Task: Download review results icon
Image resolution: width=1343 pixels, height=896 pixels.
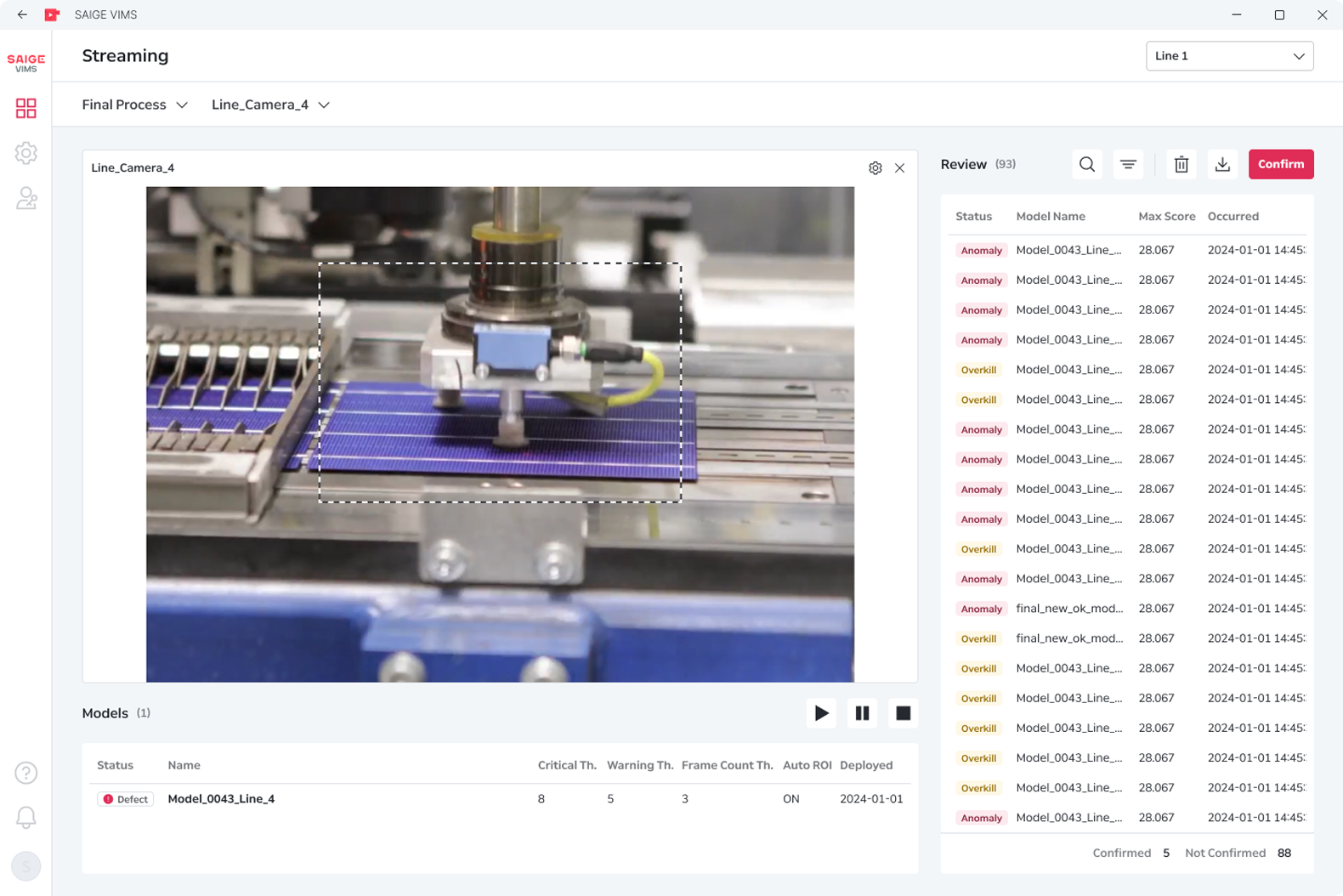Action: click(x=1222, y=164)
